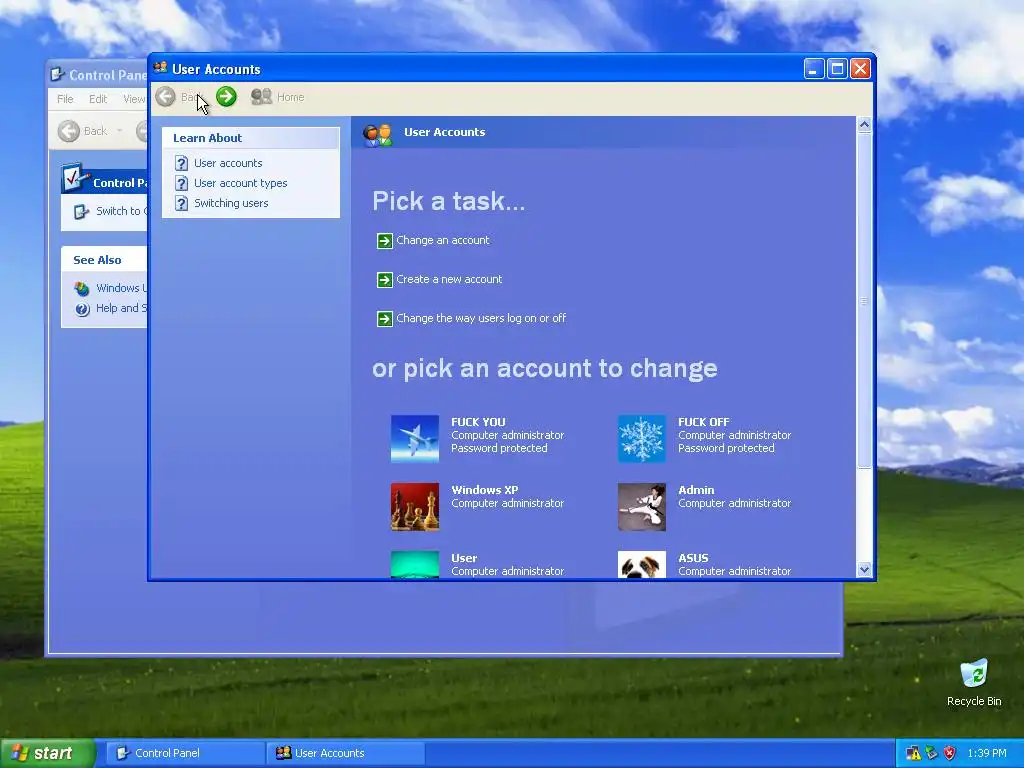The width and height of the screenshot is (1024, 768).
Task: Open the Admin account name
Action: pos(696,490)
